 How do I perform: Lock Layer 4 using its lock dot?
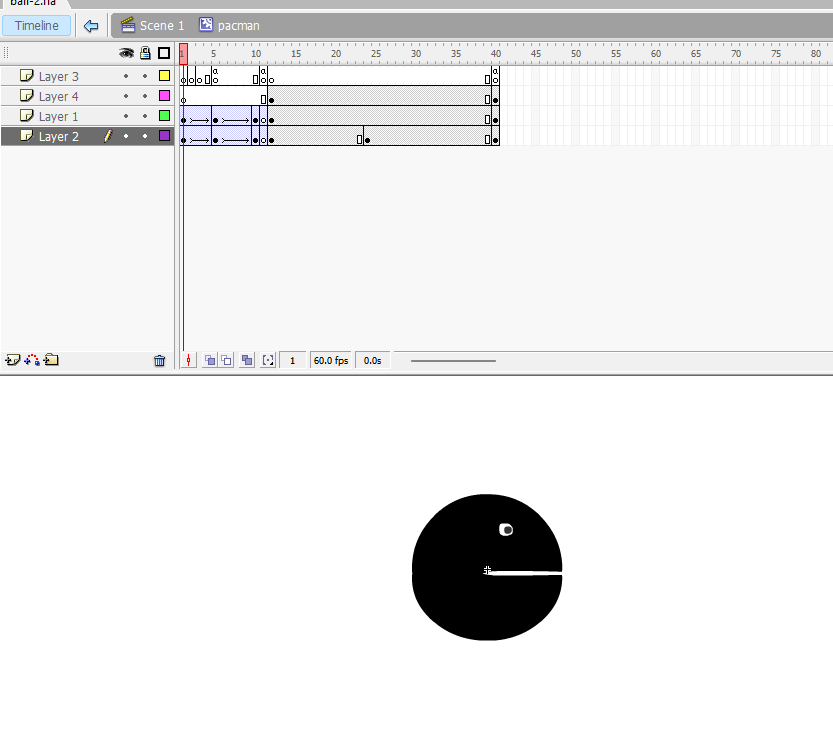[145, 96]
